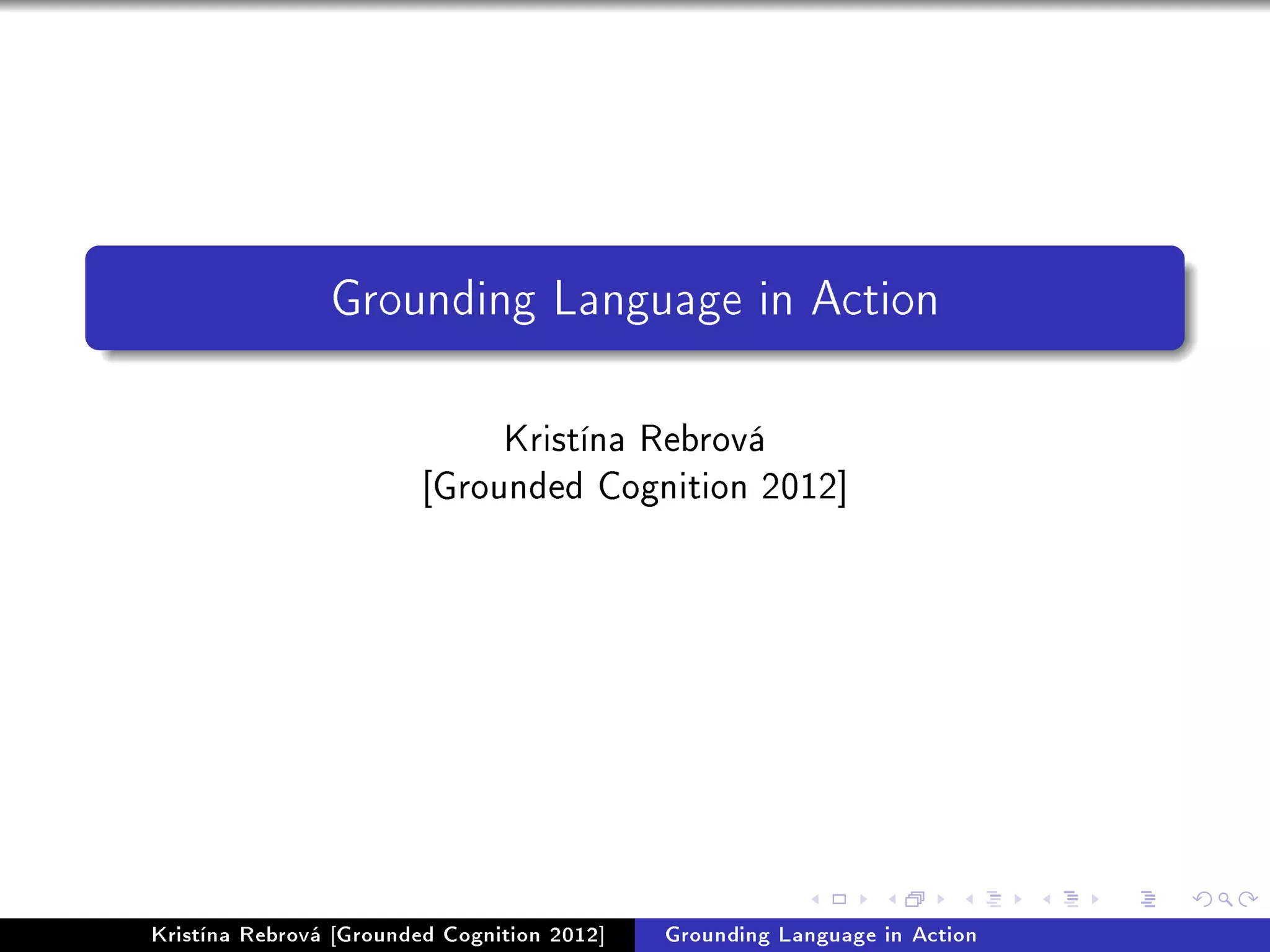This screenshot has width=1270, height=952.
Task: Go to next slide arrow
Action: (x=863, y=899)
